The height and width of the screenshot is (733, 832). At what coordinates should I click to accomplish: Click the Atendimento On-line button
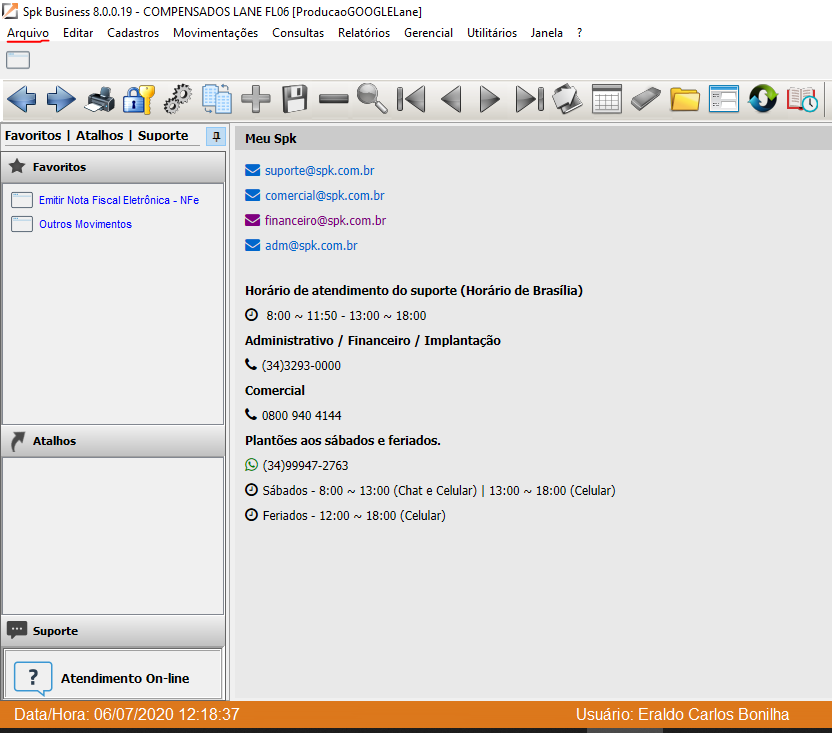(113, 675)
